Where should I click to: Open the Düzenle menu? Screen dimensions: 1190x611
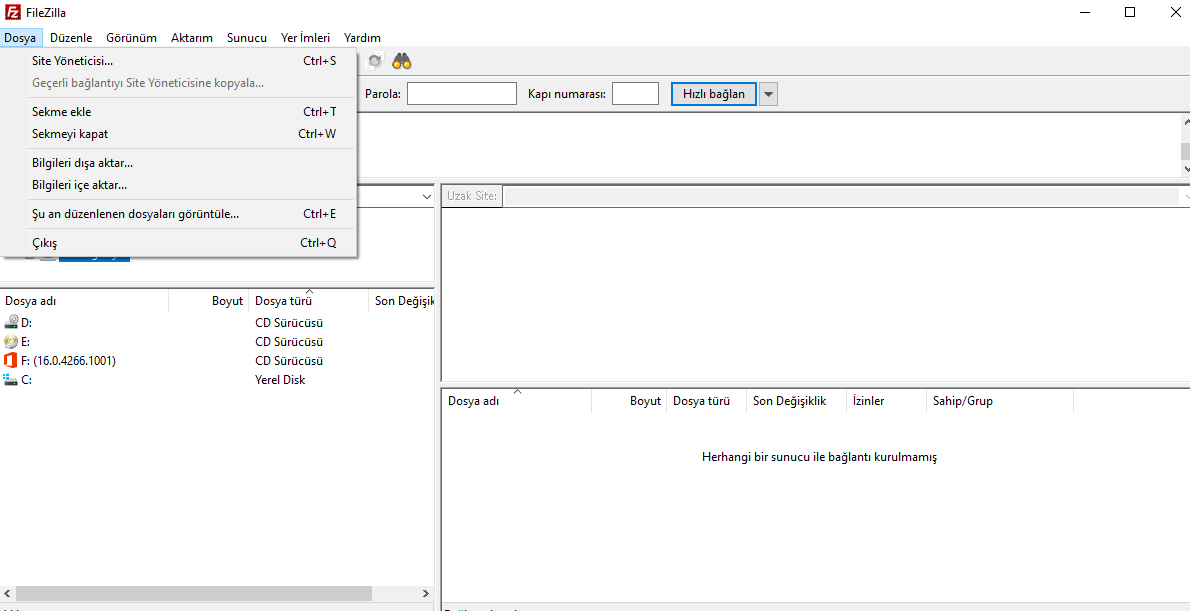71,37
